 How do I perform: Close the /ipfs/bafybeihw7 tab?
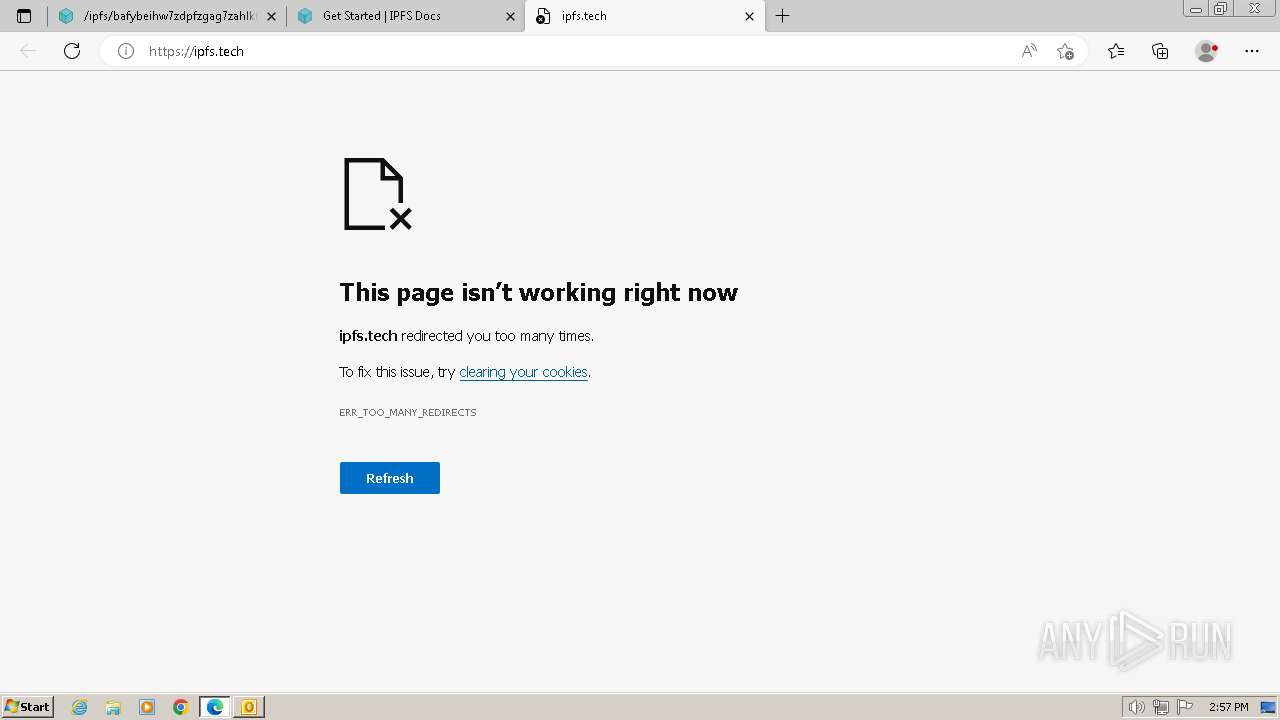(x=271, y=16)
